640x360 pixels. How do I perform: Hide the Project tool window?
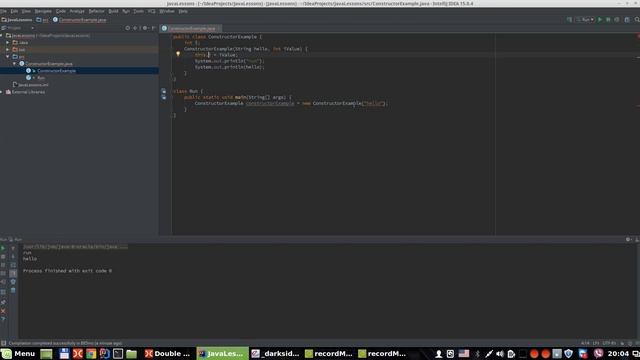pos(154,28)
